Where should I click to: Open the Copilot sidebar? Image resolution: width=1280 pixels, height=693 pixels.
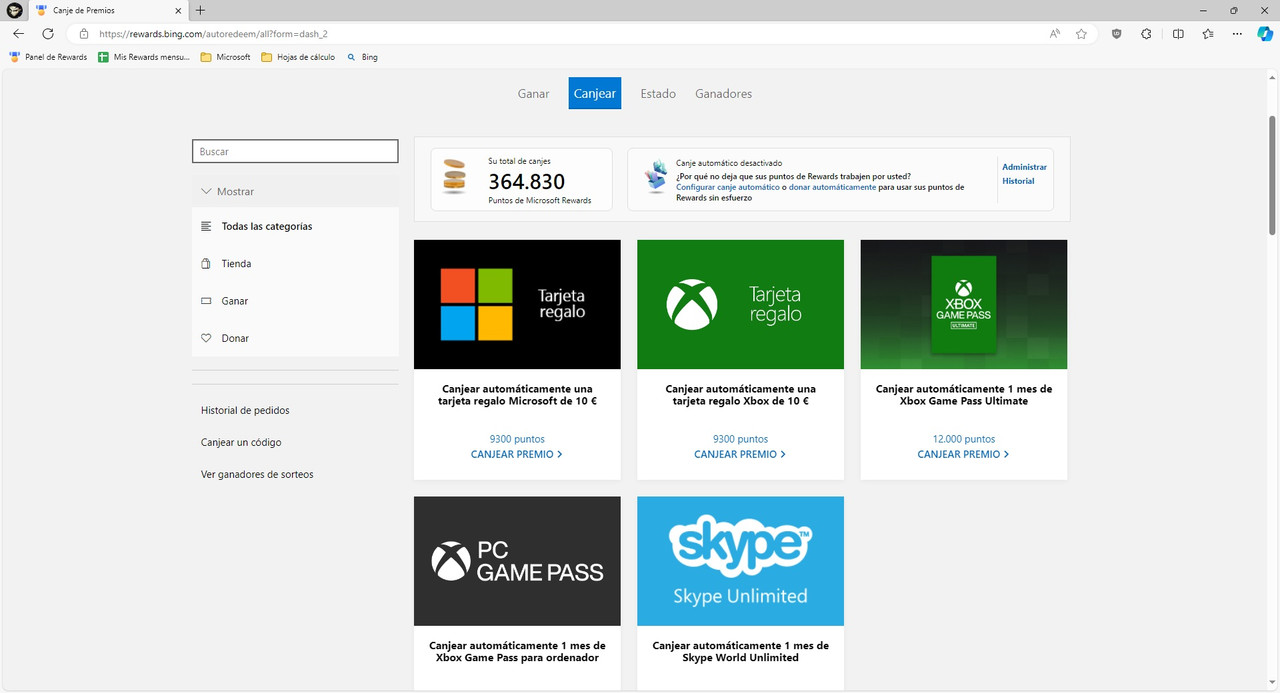point(1264,33)
